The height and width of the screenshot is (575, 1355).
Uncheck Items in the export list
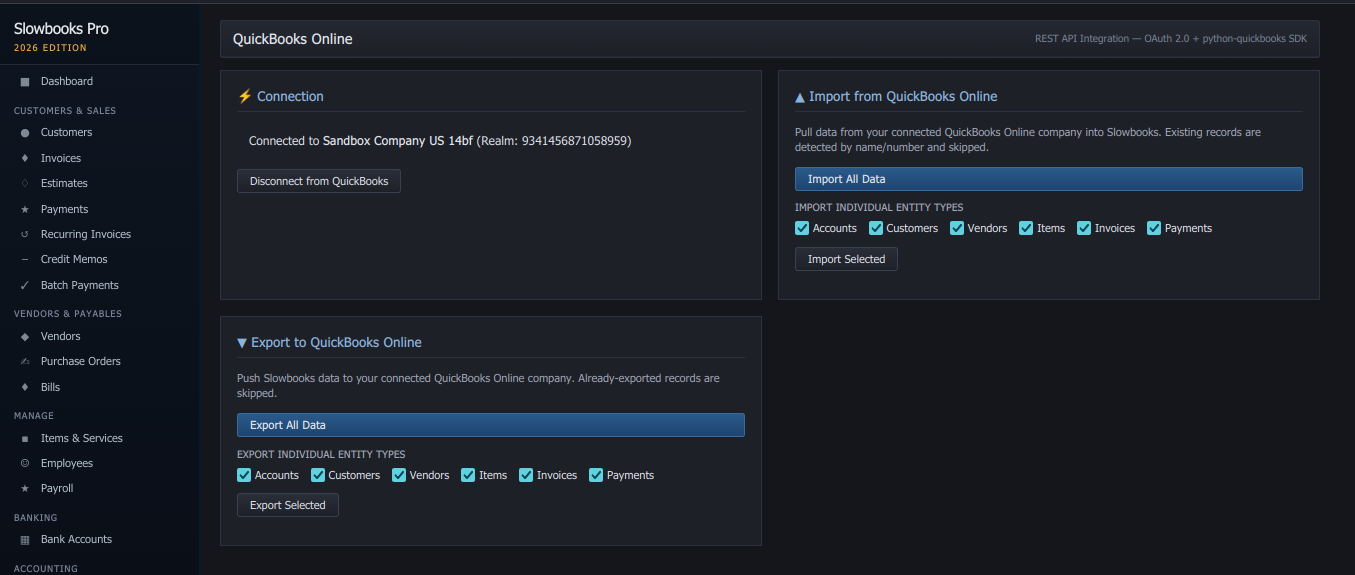click(468, 475)
